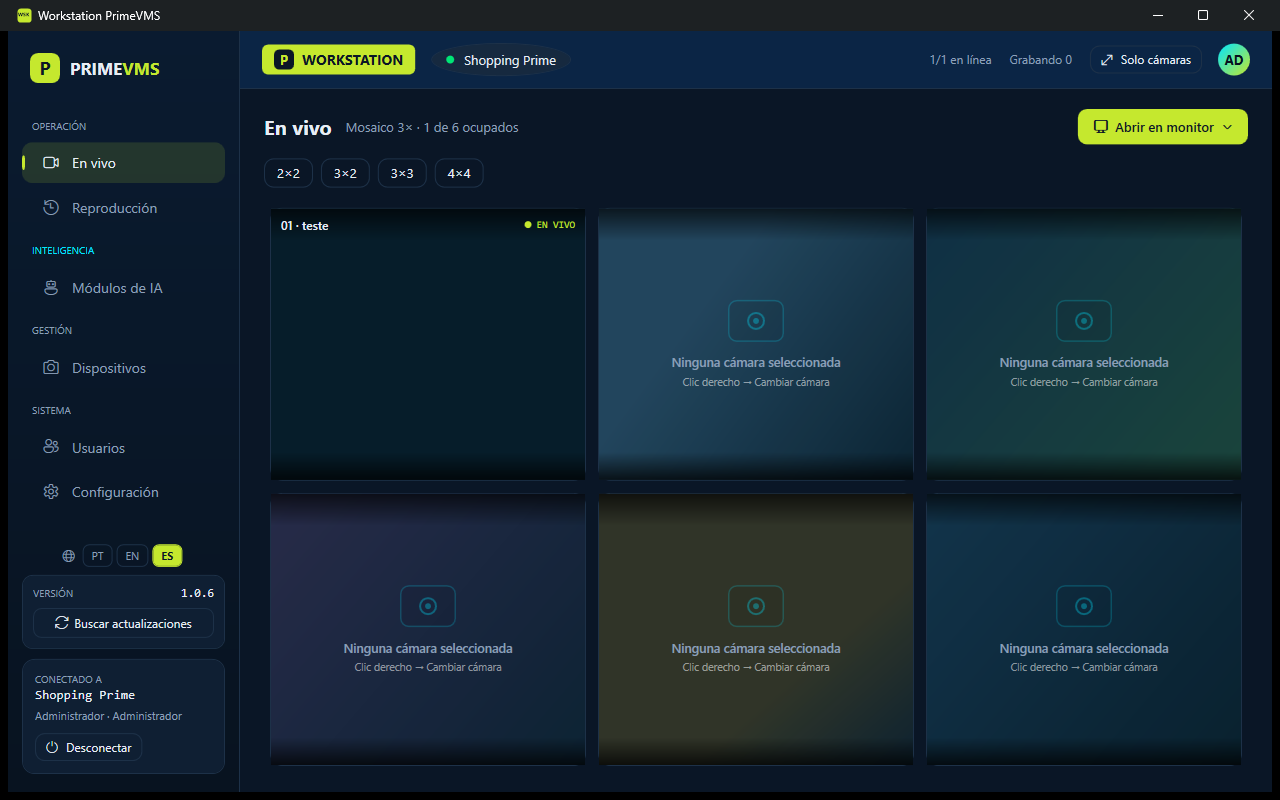Click the history clock icon beside Reproducción
The image size is (1280, 800).
51,208
